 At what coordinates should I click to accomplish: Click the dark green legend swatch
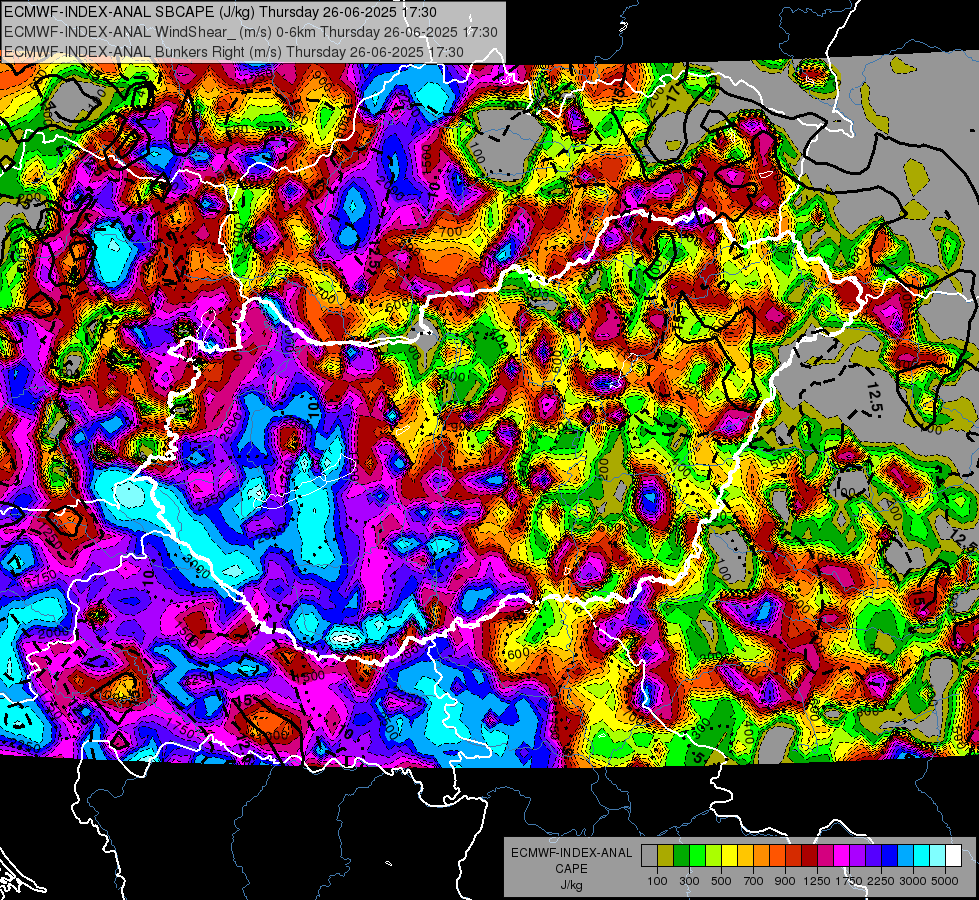[x=681, y=855]
